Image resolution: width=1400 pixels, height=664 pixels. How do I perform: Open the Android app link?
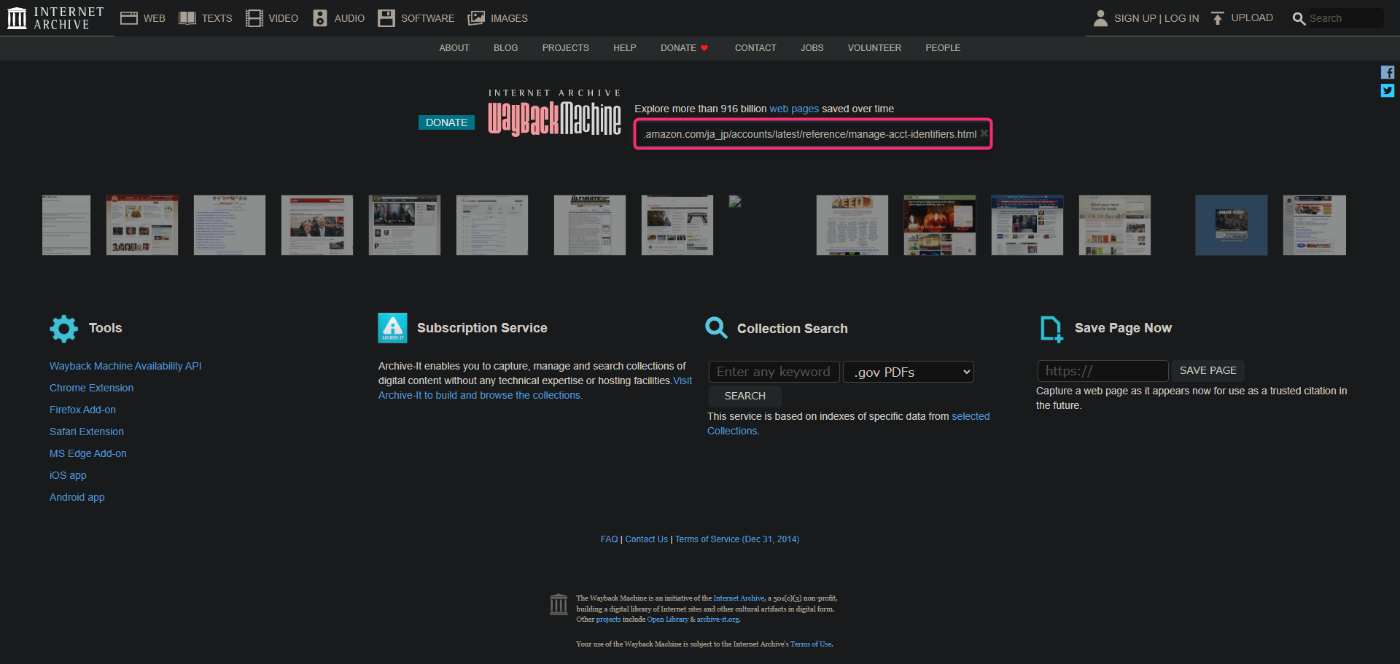tap(77, 498)
